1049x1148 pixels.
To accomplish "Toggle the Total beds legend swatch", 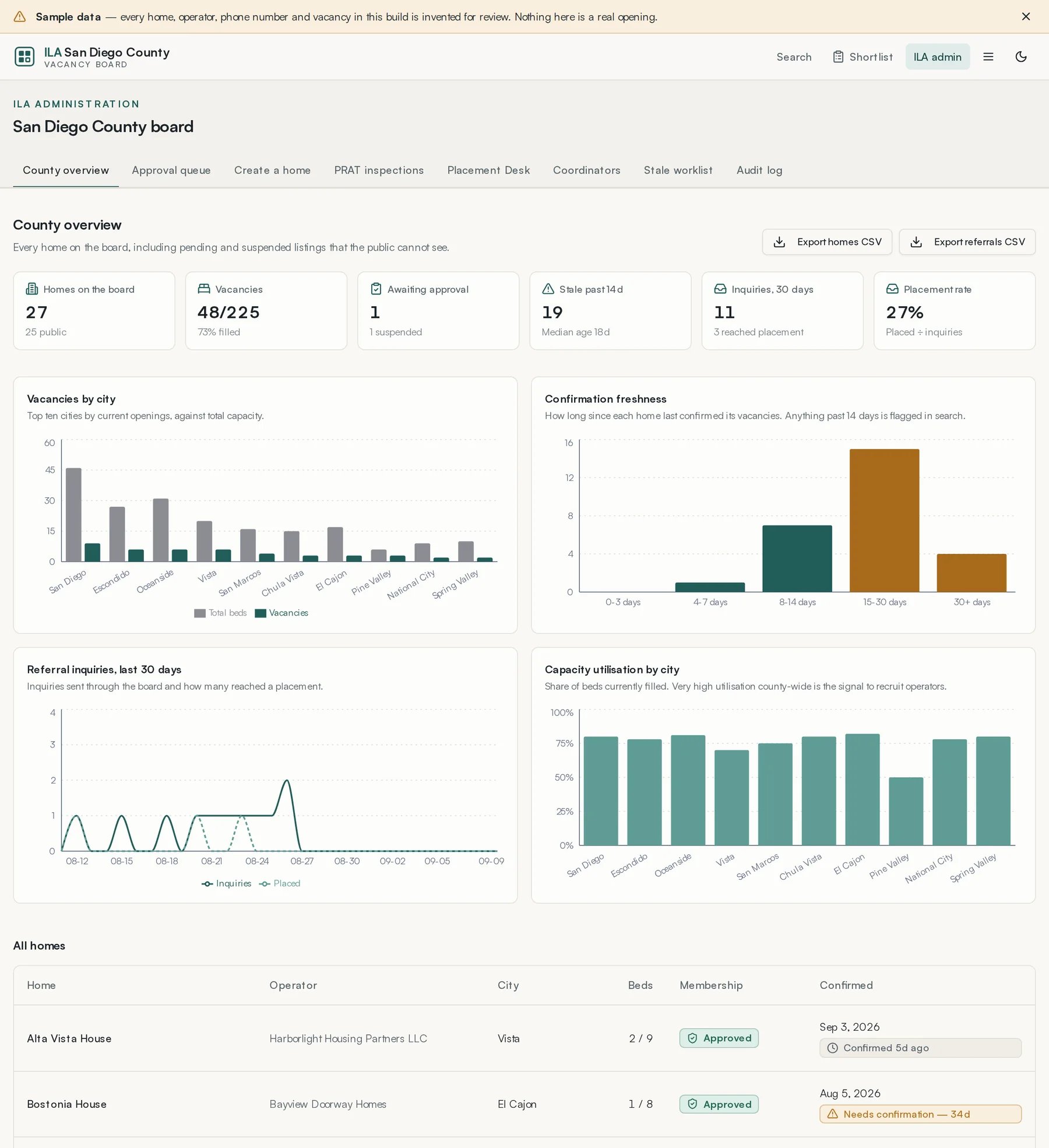I will pyautogui.click(x=200, y=613).
